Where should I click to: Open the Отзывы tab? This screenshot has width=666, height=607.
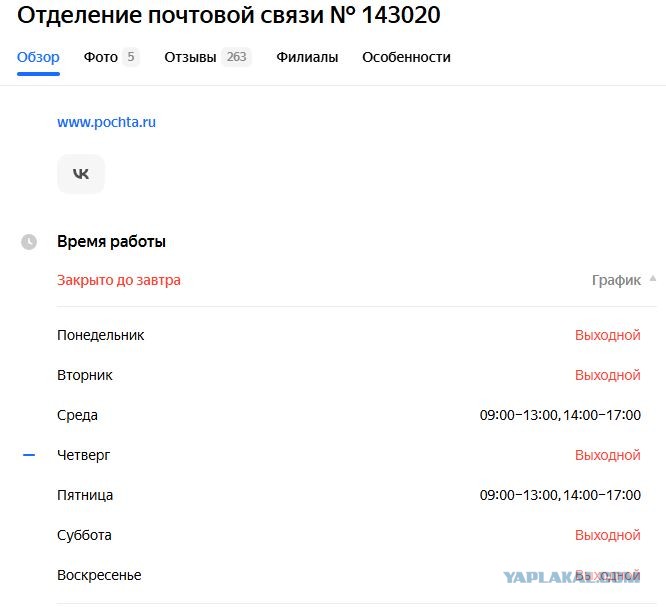point(190,57)
